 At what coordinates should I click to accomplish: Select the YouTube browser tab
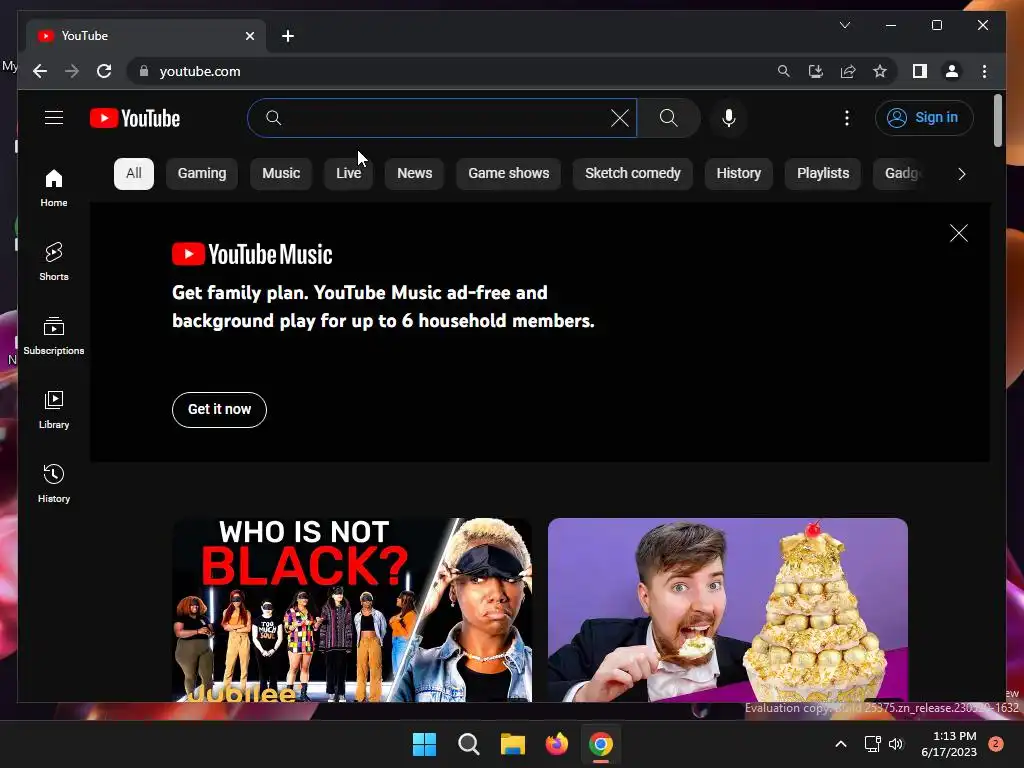click(146, 36)
